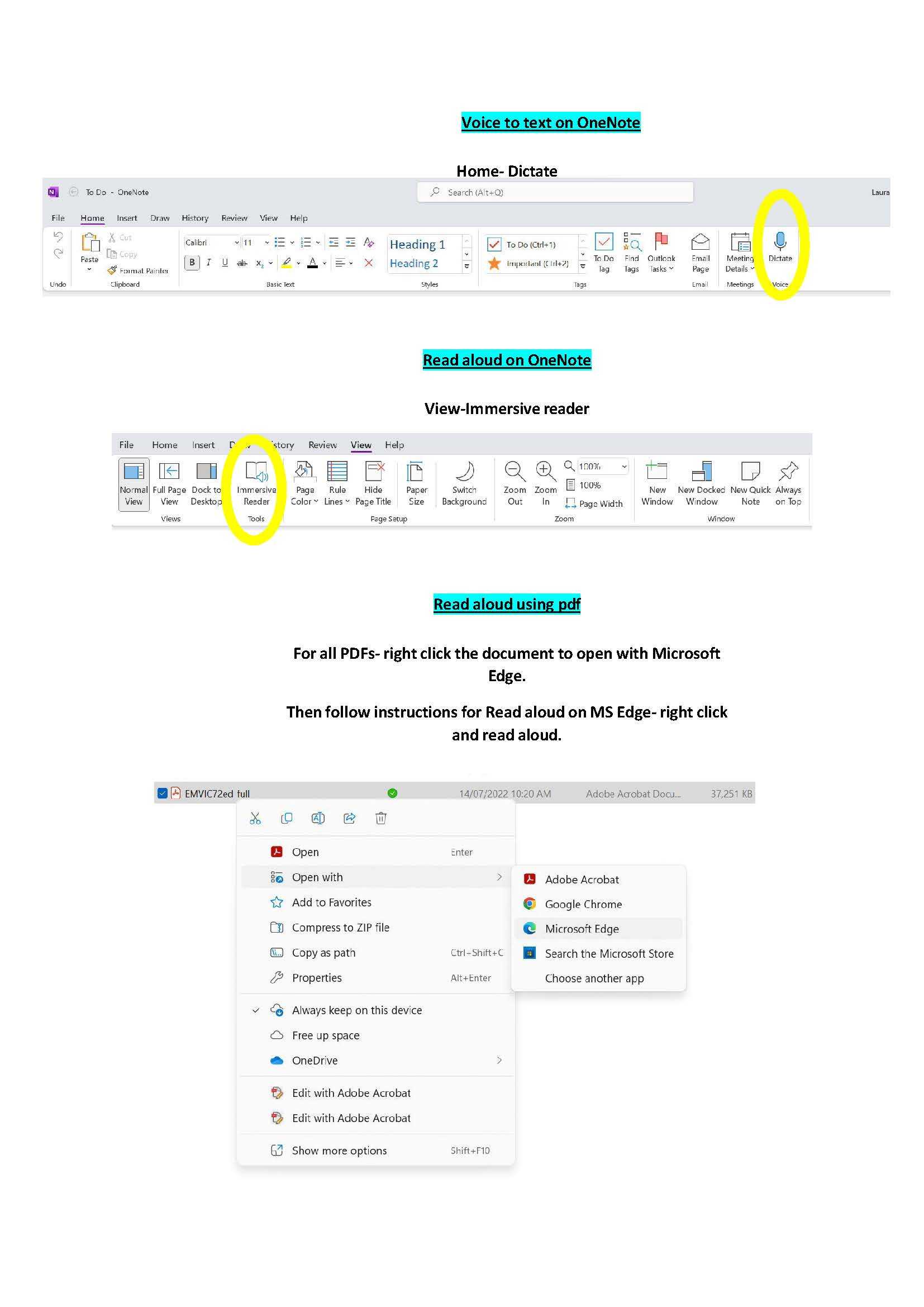This screenshot has width=924, height=1307.
Task: Click Show more options
Action: point(375,1150)
